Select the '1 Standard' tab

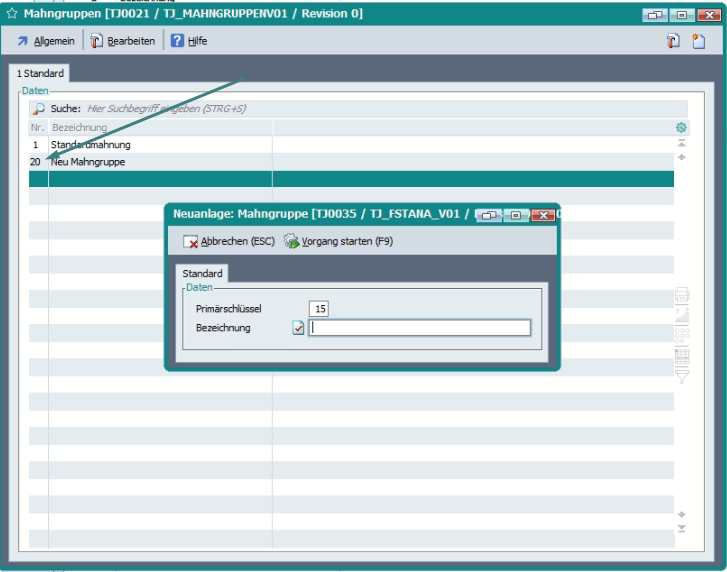40,74
